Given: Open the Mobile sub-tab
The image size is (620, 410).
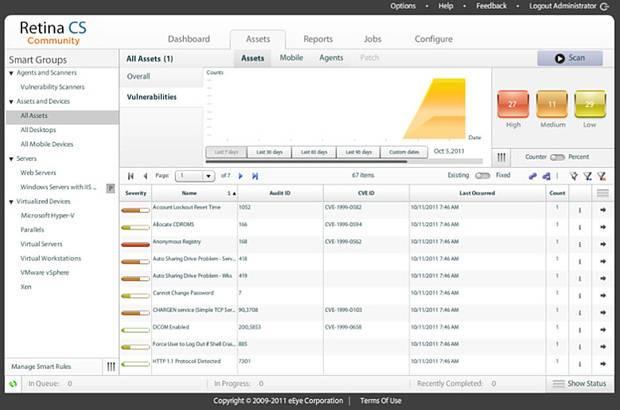Looking at the screenshot, I should tap(291, 58).
